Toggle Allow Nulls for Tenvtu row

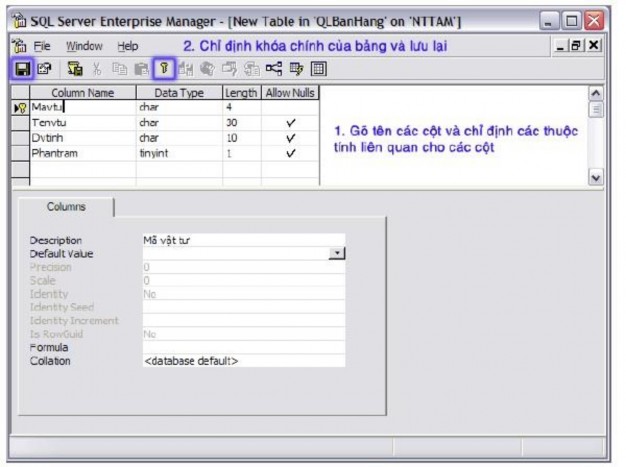click(x=290, y=123)
